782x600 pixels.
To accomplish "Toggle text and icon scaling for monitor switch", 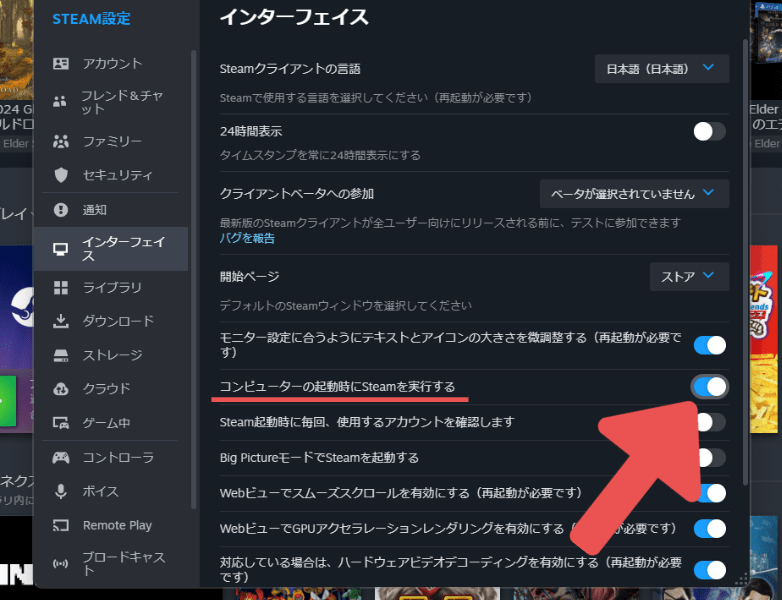I will [709, 345].
